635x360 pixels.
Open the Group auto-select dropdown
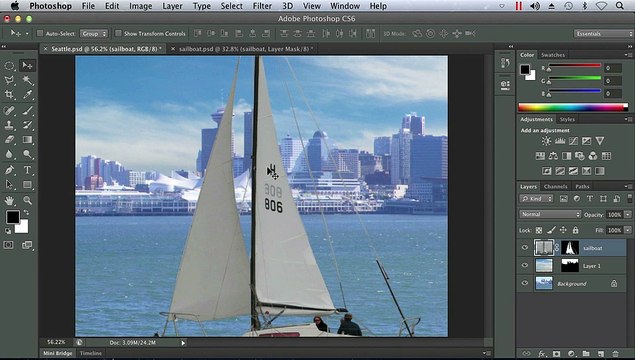coord(94,34)
